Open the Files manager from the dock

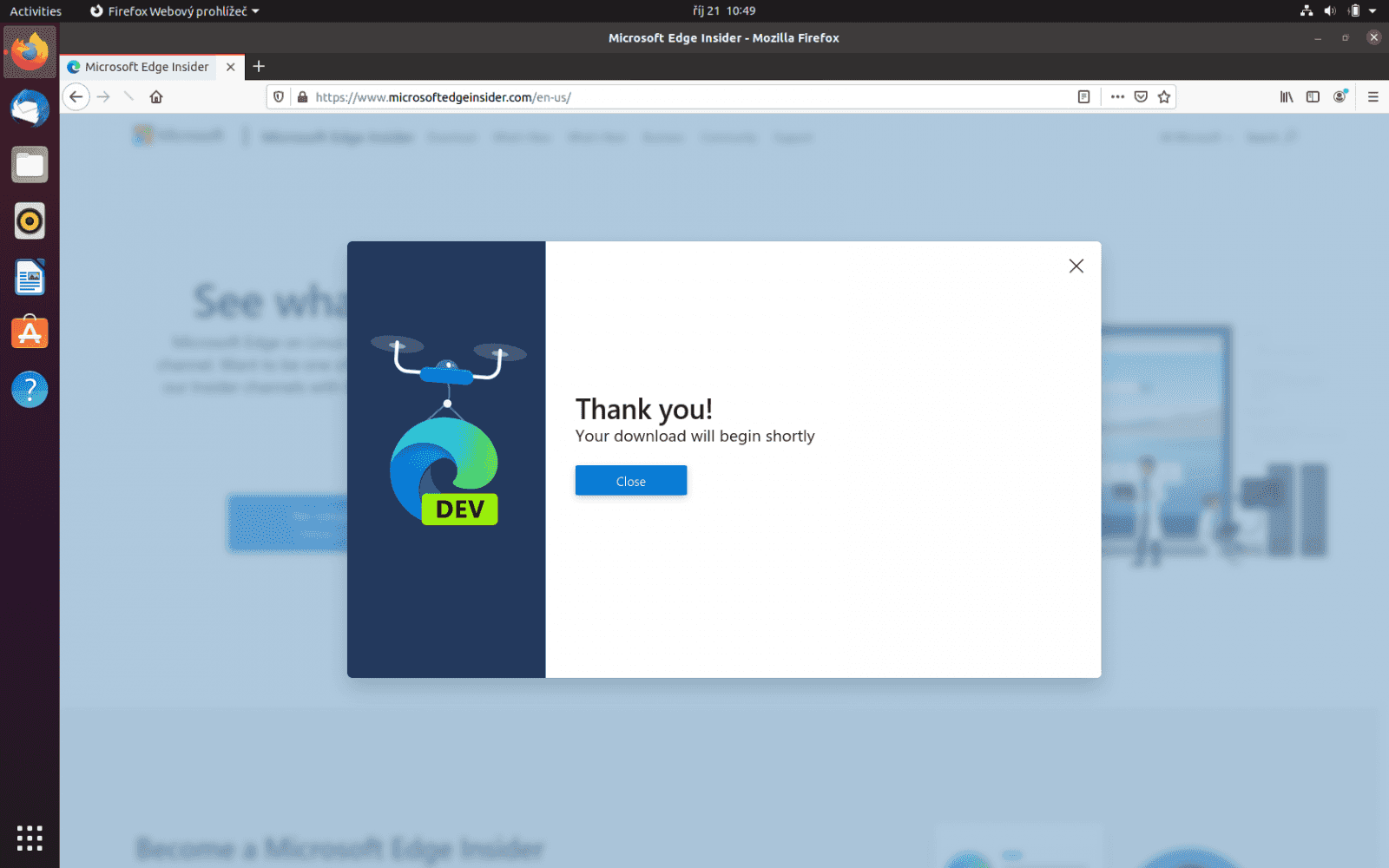pos(30,165)
